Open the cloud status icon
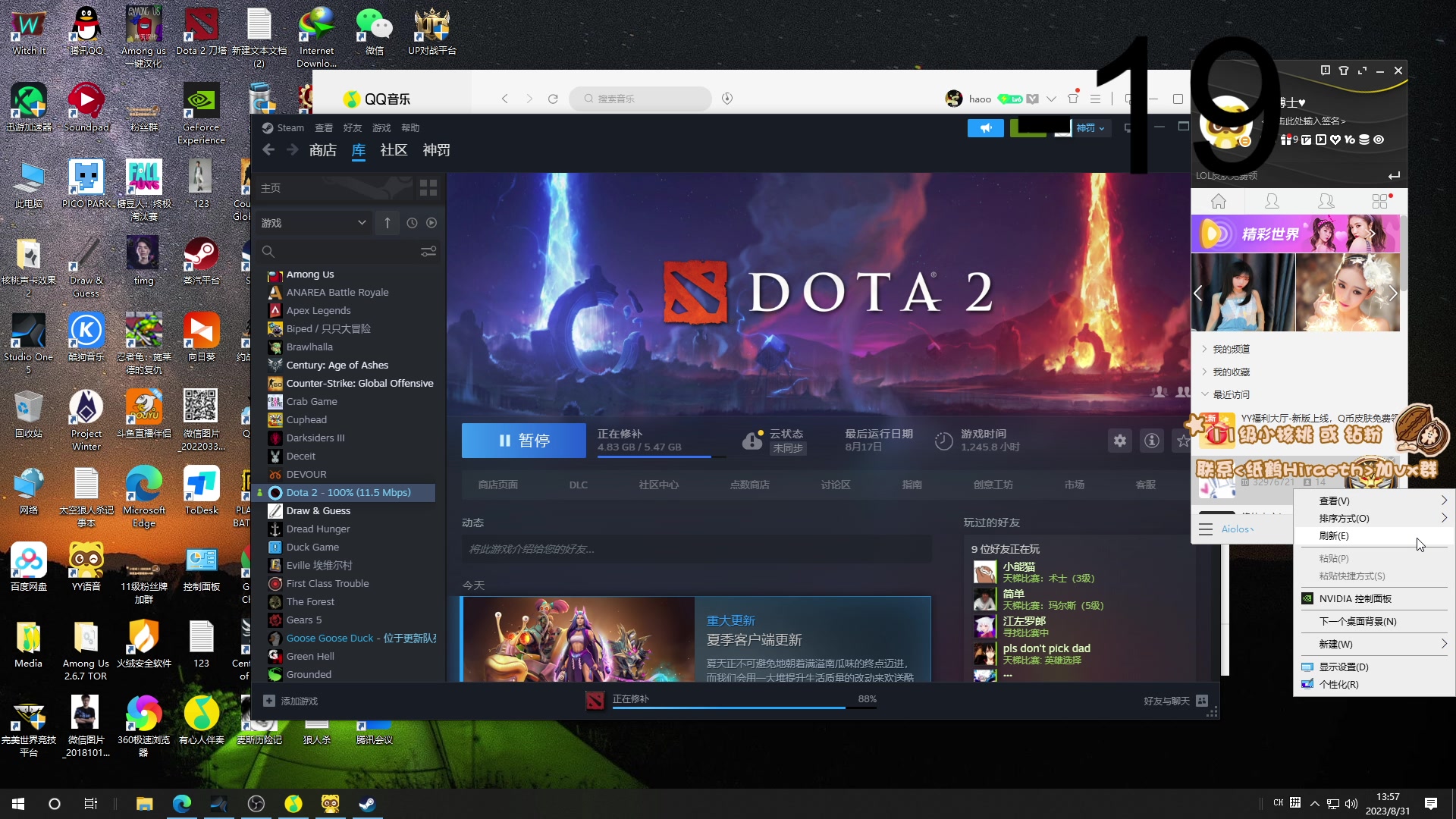This screenshot has height=819, width=1456. (752, 441)
